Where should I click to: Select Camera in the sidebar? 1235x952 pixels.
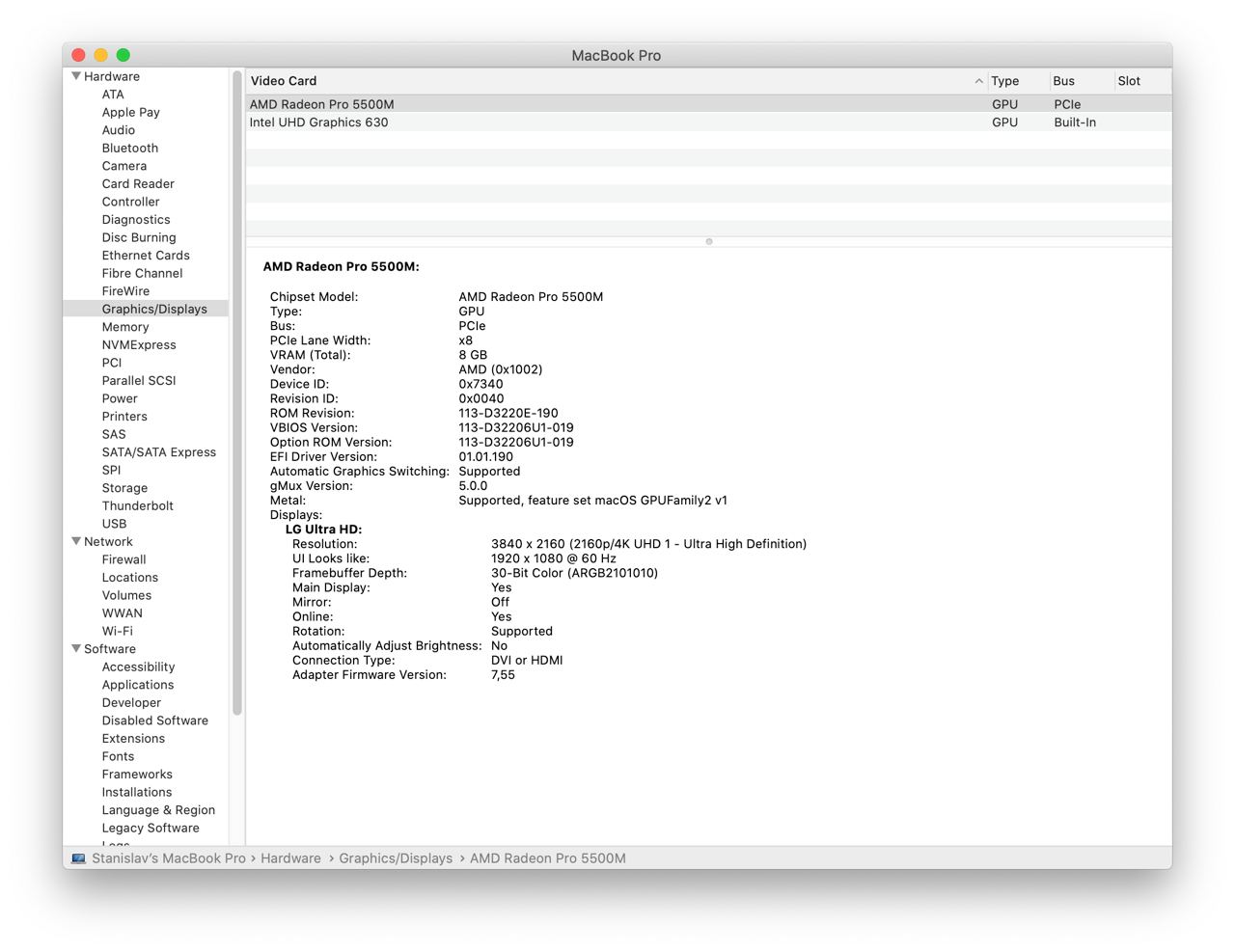pos(124,166)
